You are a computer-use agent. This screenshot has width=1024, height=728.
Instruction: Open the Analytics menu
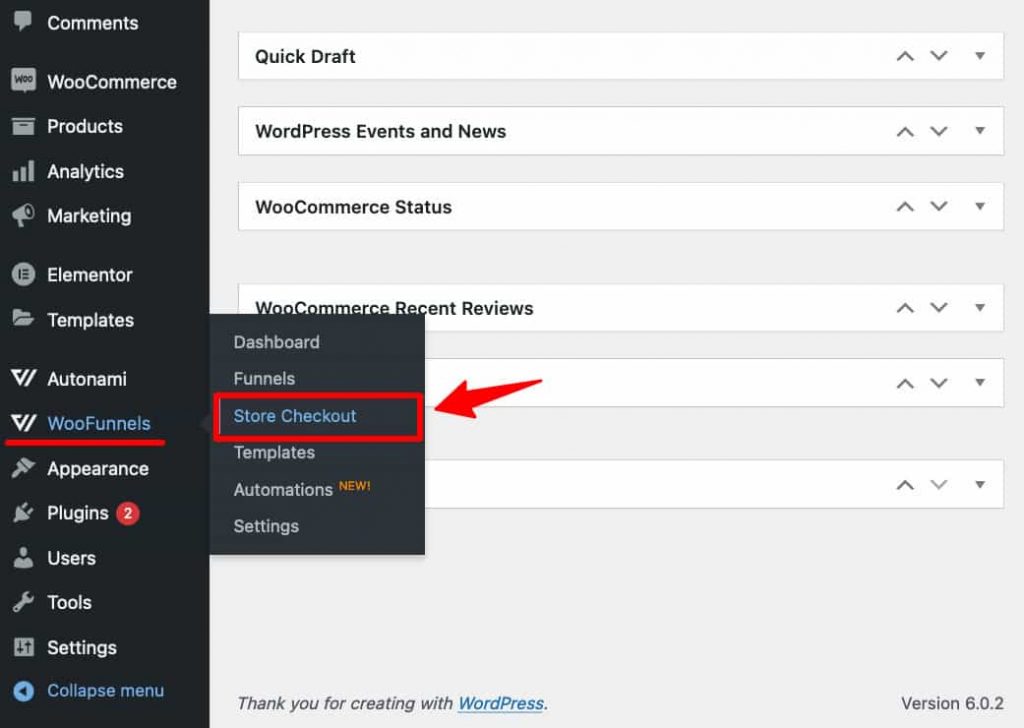[x=85, y=172]
